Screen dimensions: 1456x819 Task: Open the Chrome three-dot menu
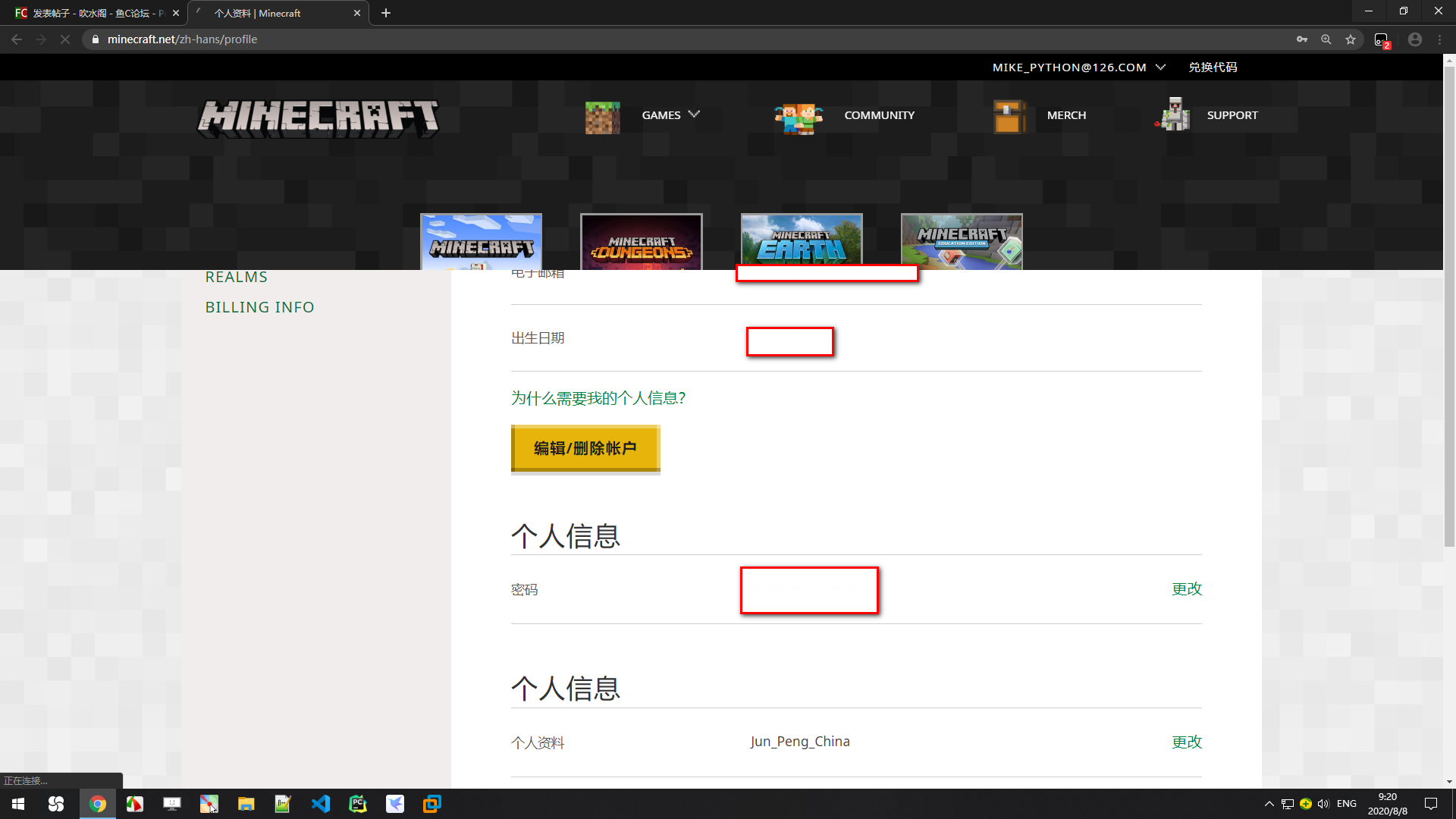pyautogui.click(x=1440, y=39)
